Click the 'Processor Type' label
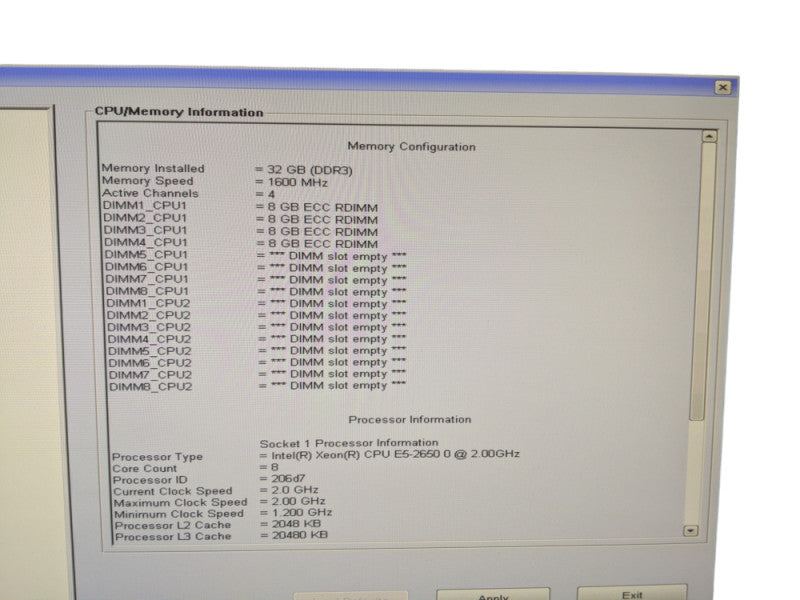Viewport: 800px width, 600px height. (157, 457)
